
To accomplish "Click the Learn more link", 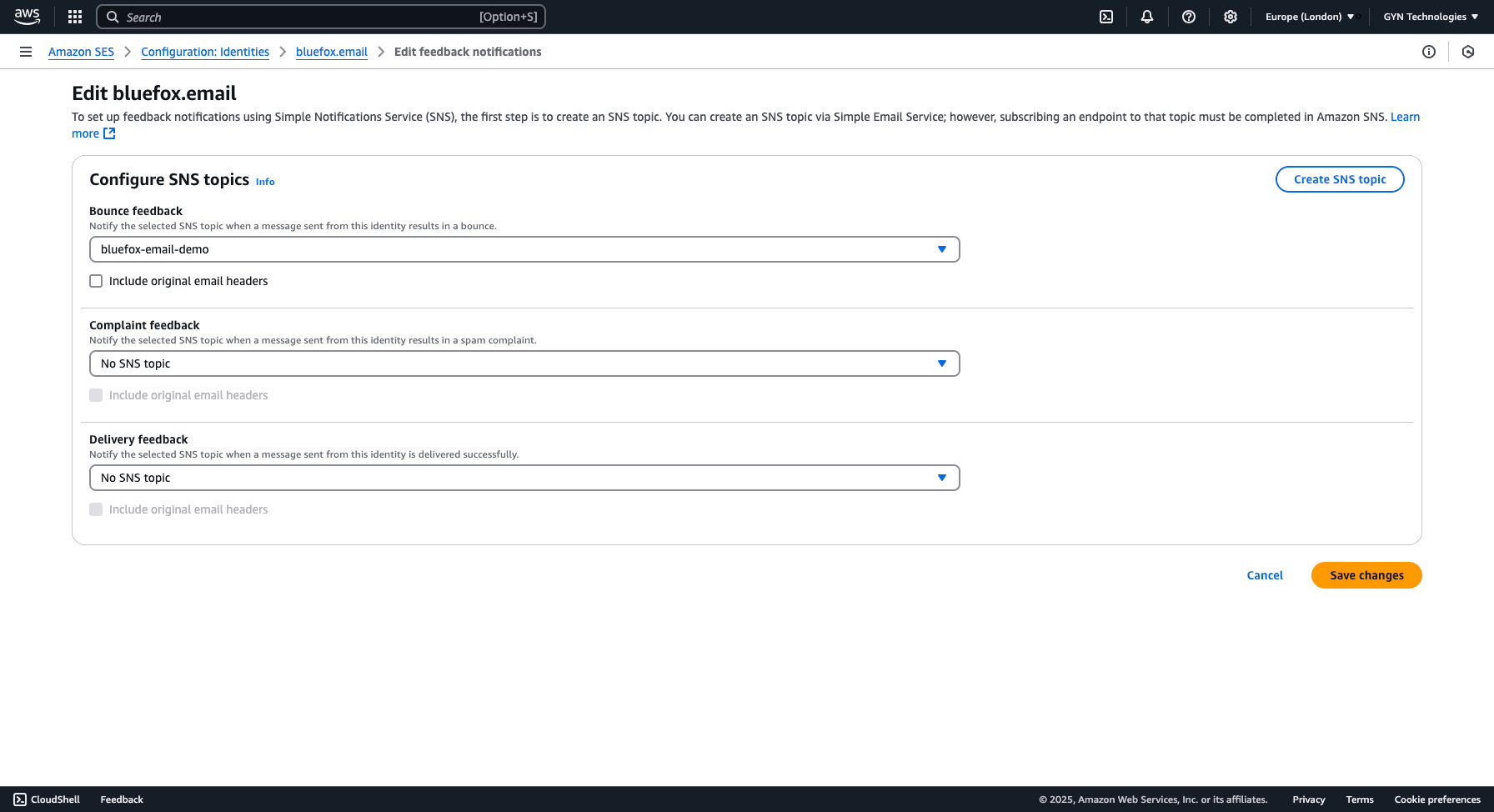I will (x=1405, y=117).
